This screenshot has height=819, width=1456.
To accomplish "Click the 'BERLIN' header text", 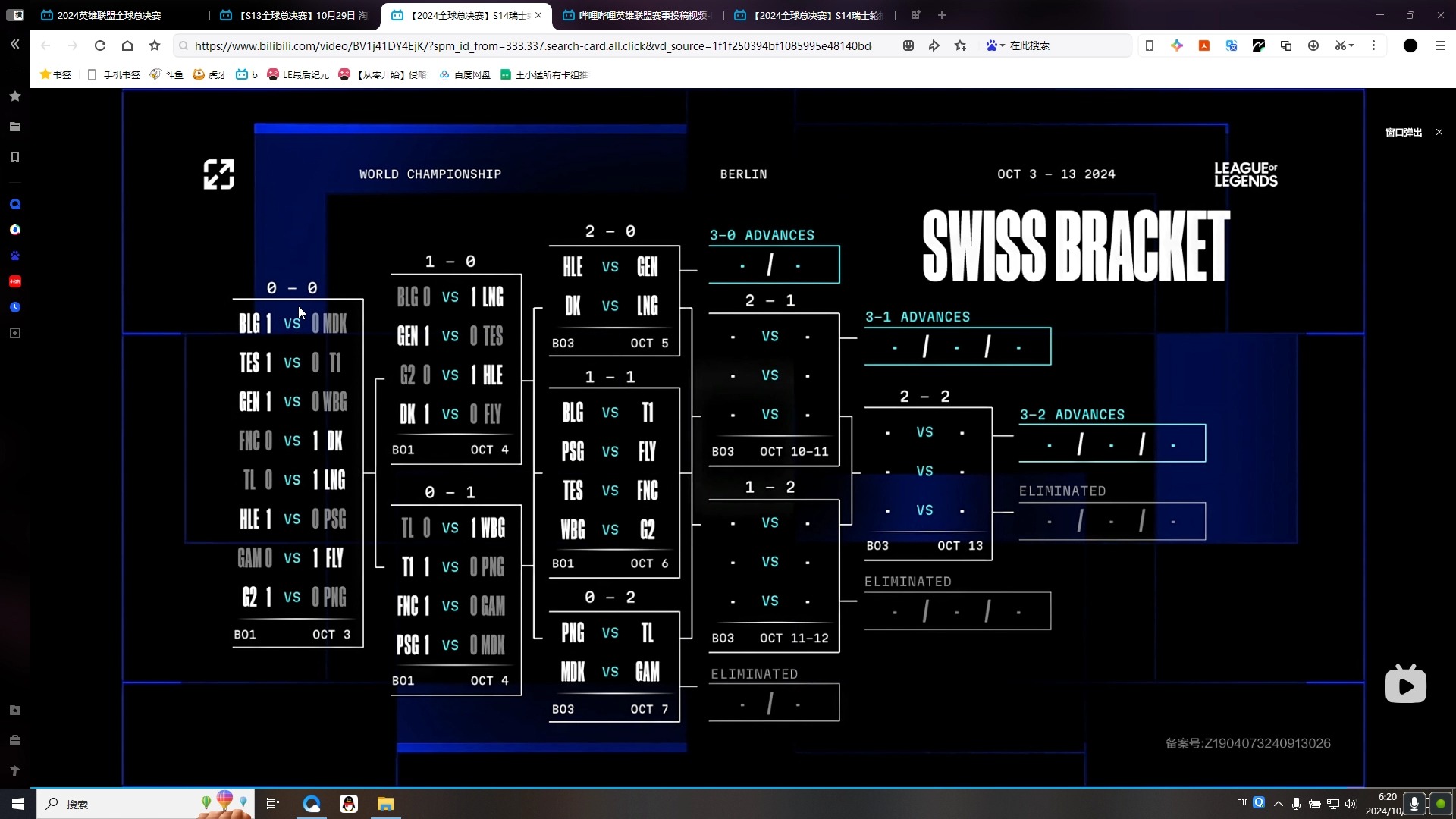I will [x=743, y=174].
